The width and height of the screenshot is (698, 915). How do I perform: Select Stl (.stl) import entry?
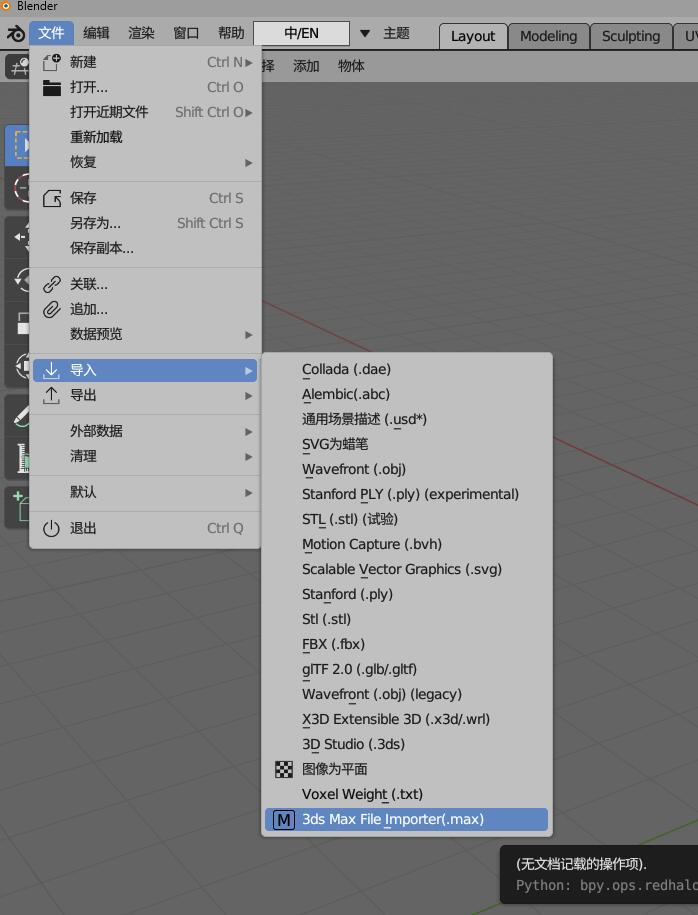click(406, 620)
